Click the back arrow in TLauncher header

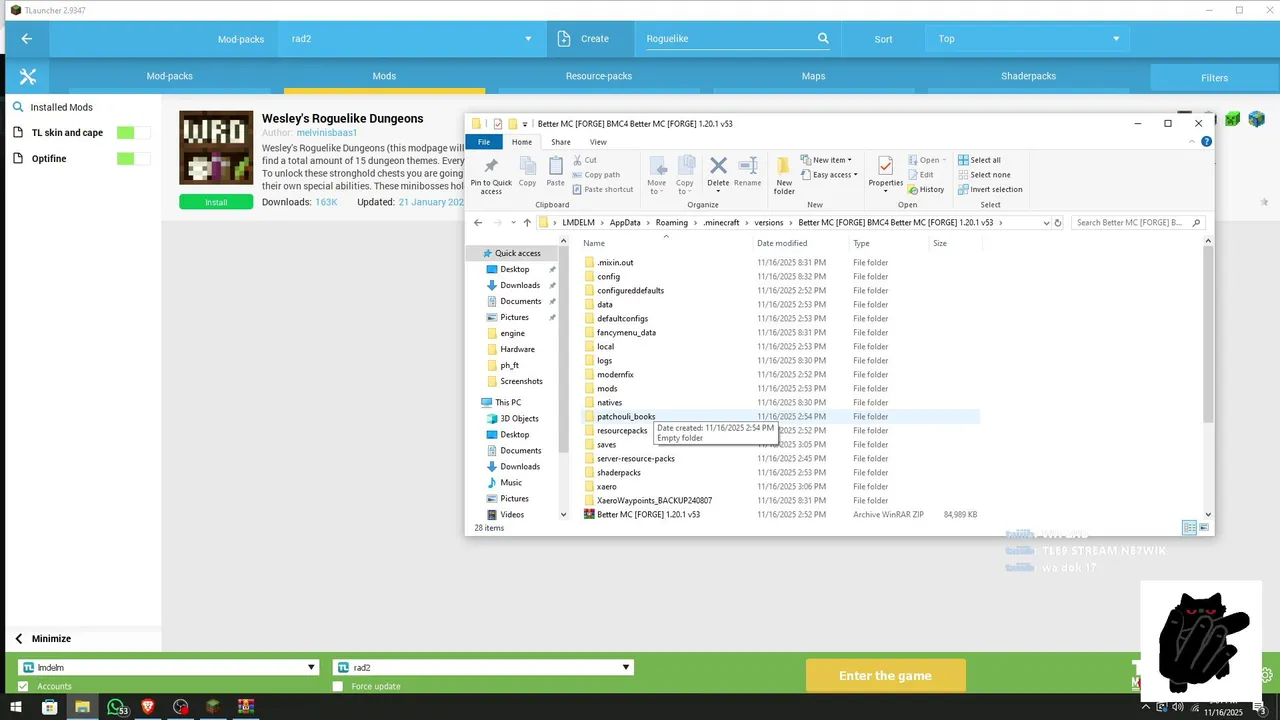point(27,39)
